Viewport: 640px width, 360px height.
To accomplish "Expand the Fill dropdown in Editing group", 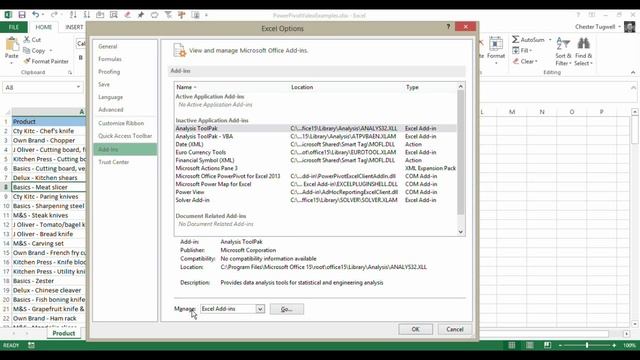I will coord(530,51).
